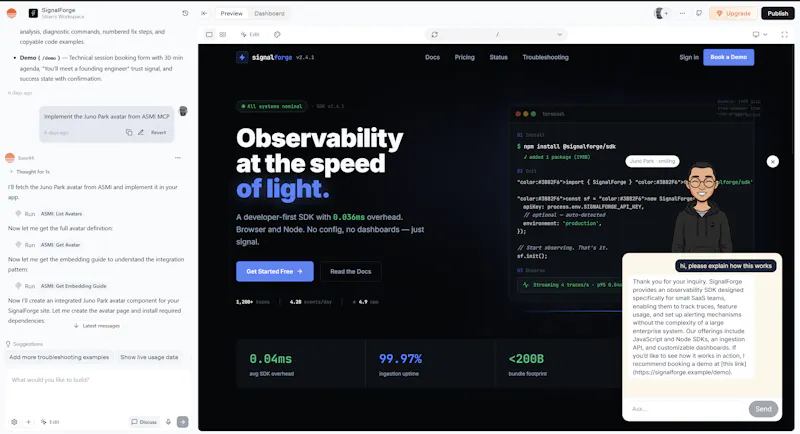Click the Upgrade button
Screen dimensions: 800x434
(x=733, y=13)
